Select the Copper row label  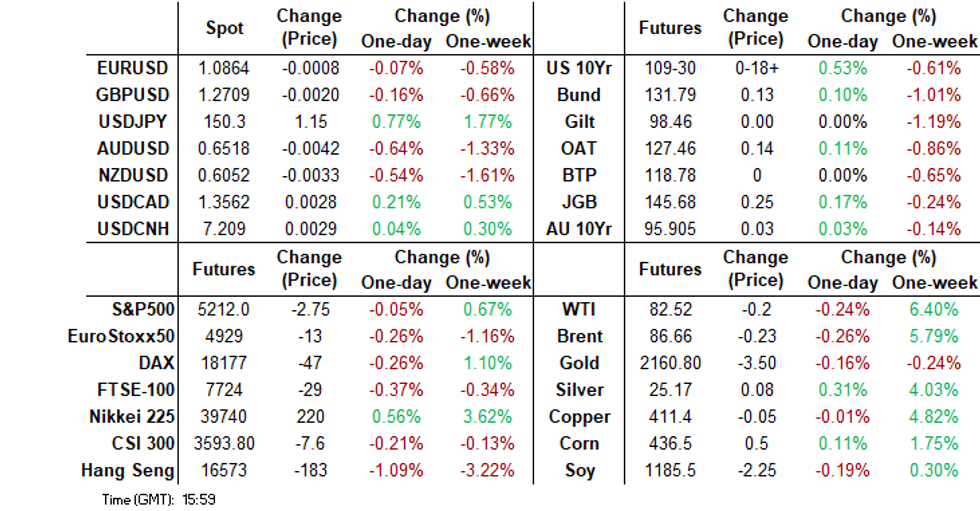point(580,416)
